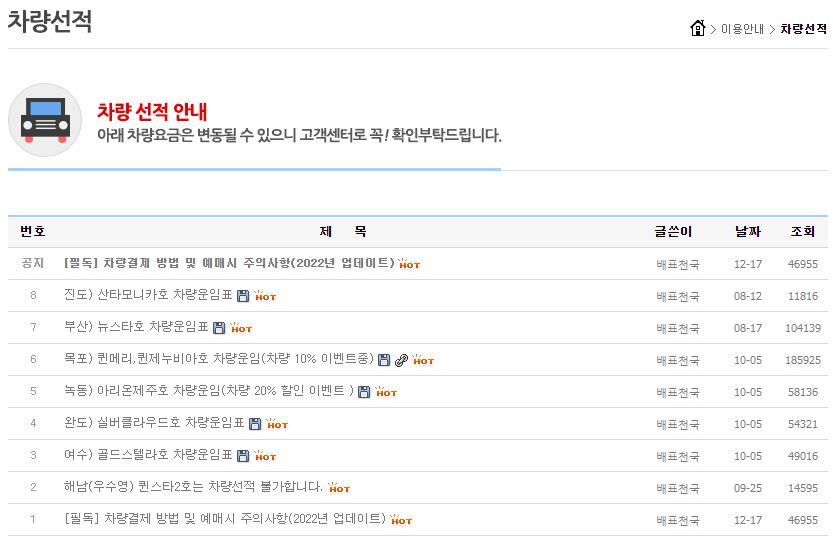The width and height of the screenshot is (833, 542).
Task: Open 부산) 뉴스타호 차량운임표 post
Action: (x=136, y=327)
